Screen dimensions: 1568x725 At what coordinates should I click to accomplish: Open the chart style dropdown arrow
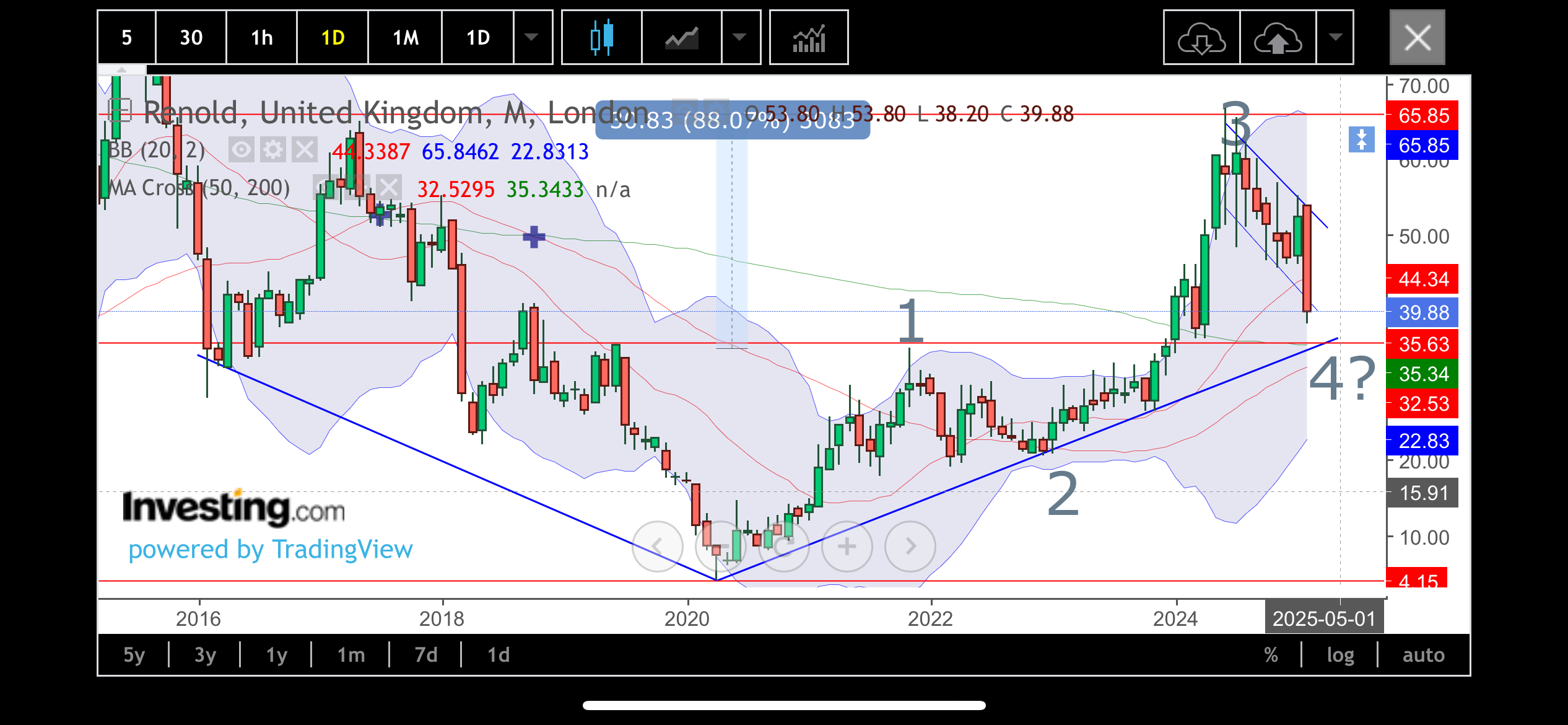coord(739,37)
